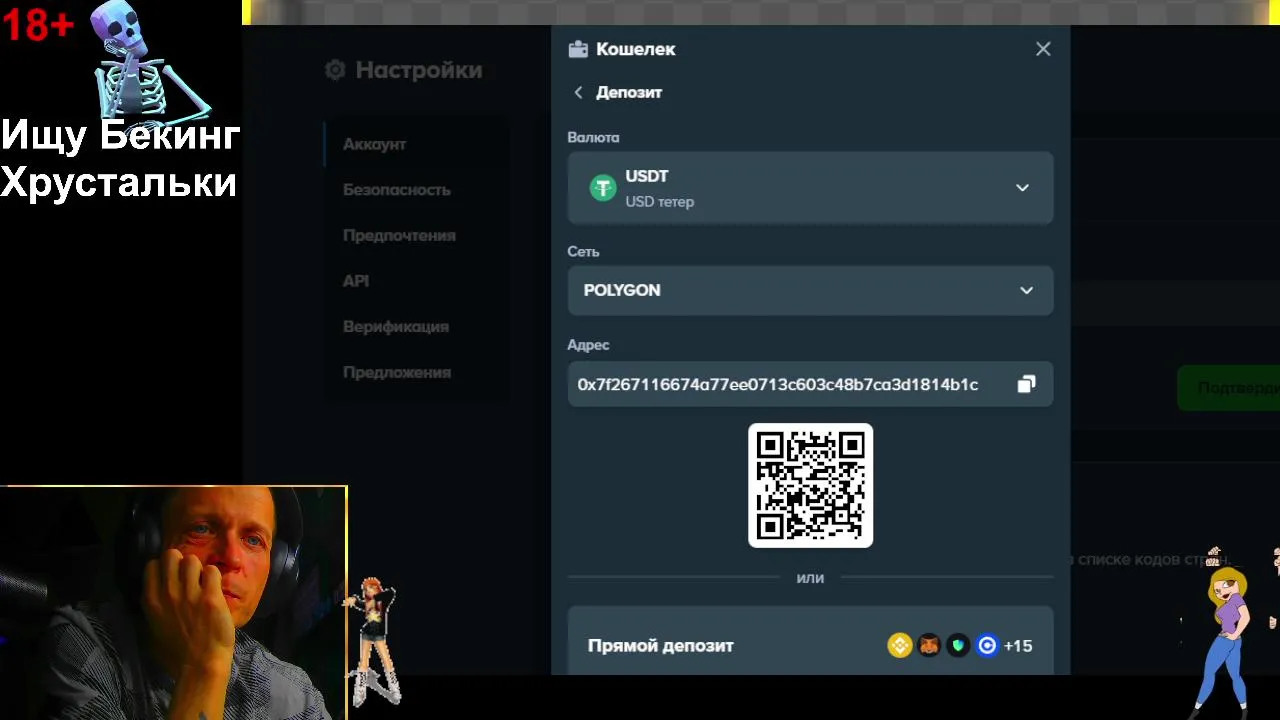Click the green USDT tether coin icon

click(x=603, y=188)
